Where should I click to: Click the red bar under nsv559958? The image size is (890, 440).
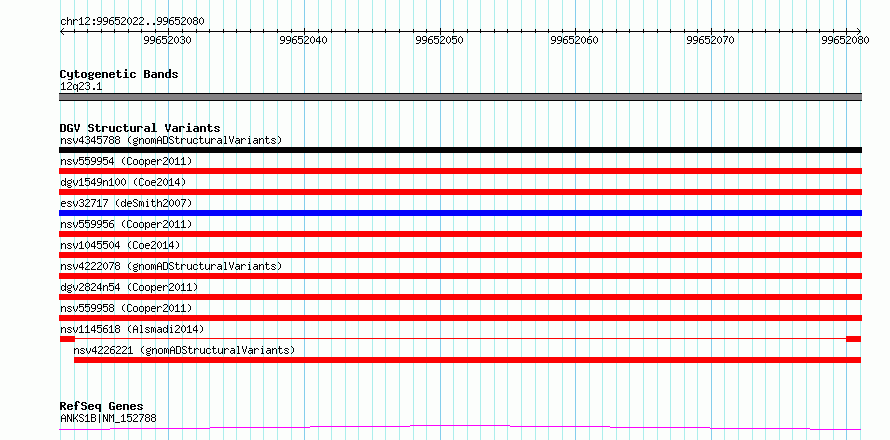tap(460, 318)
